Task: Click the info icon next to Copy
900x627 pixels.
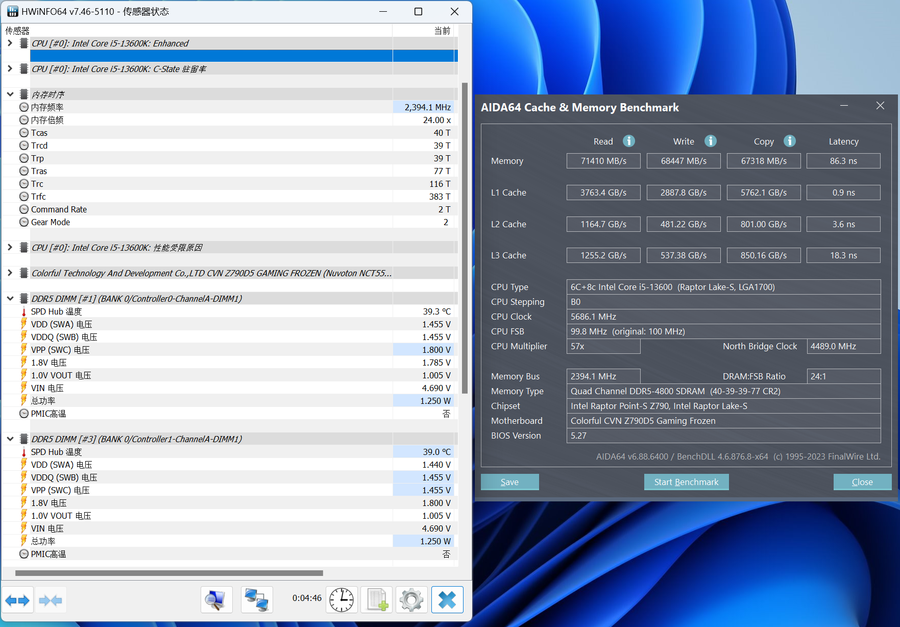Action: (790, 141)
